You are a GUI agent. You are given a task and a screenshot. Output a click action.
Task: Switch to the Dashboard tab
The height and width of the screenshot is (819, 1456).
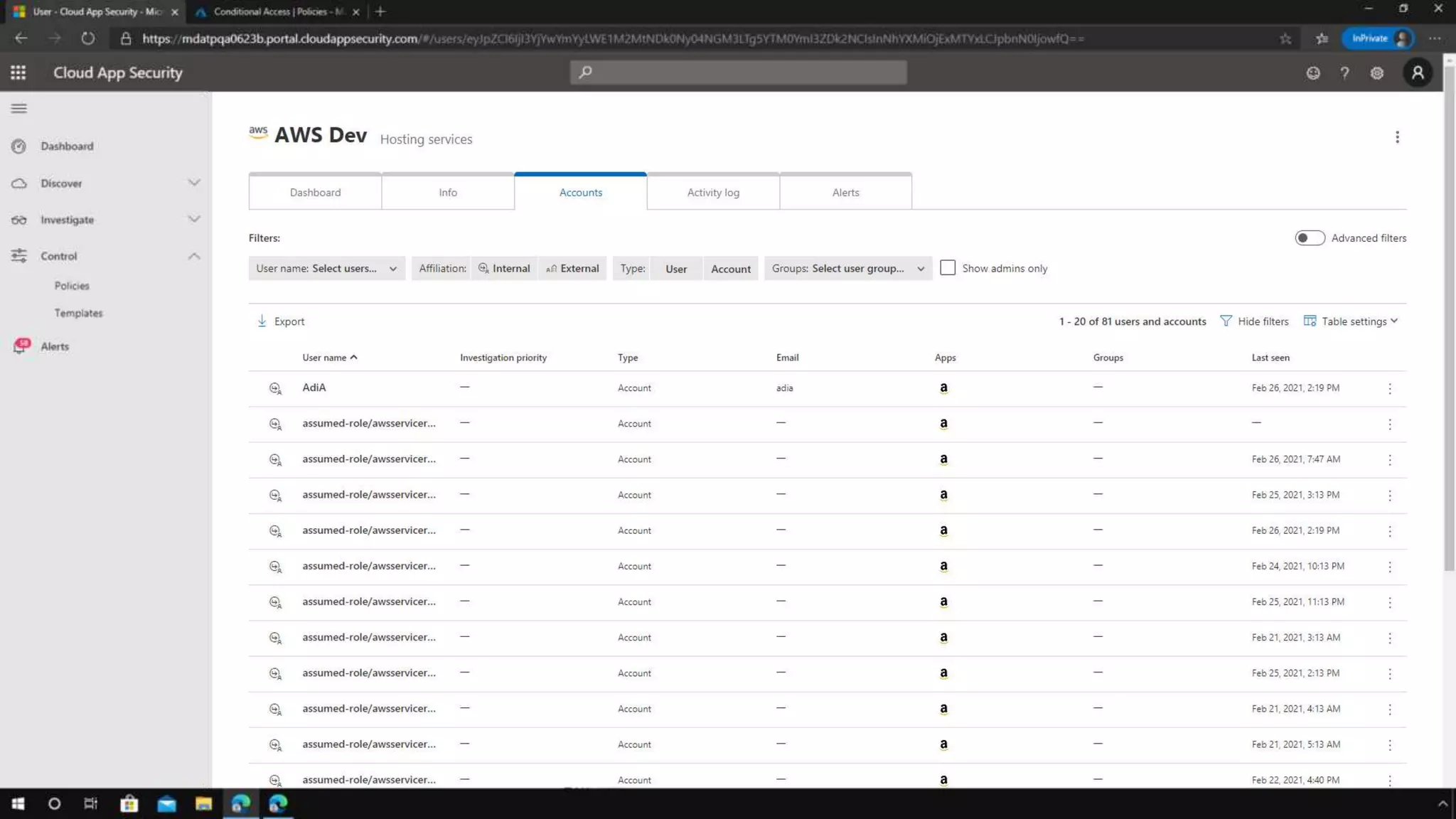(315, 192)
